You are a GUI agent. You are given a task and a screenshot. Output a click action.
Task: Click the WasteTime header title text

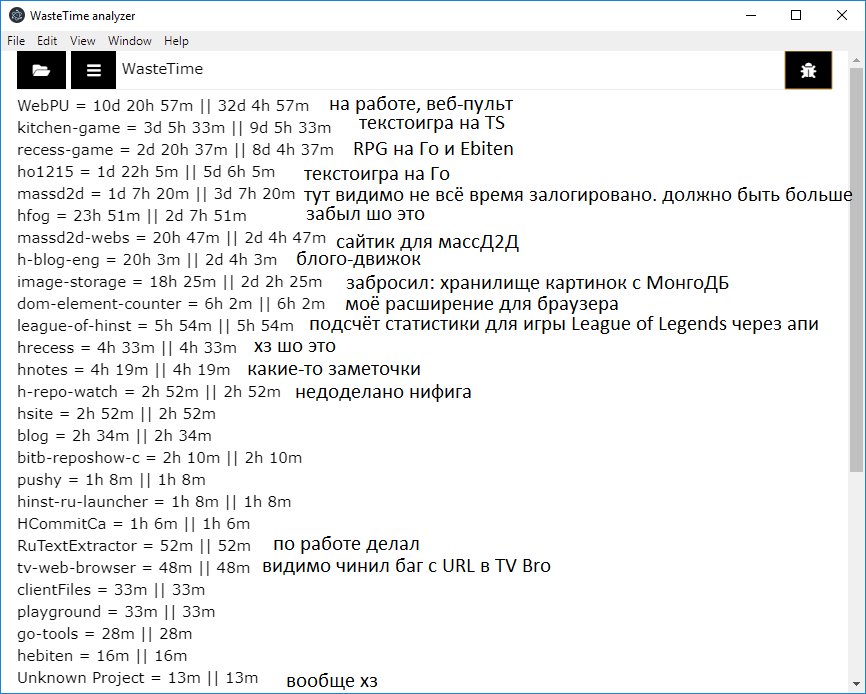pyautogui.click(x=162, y=69)
